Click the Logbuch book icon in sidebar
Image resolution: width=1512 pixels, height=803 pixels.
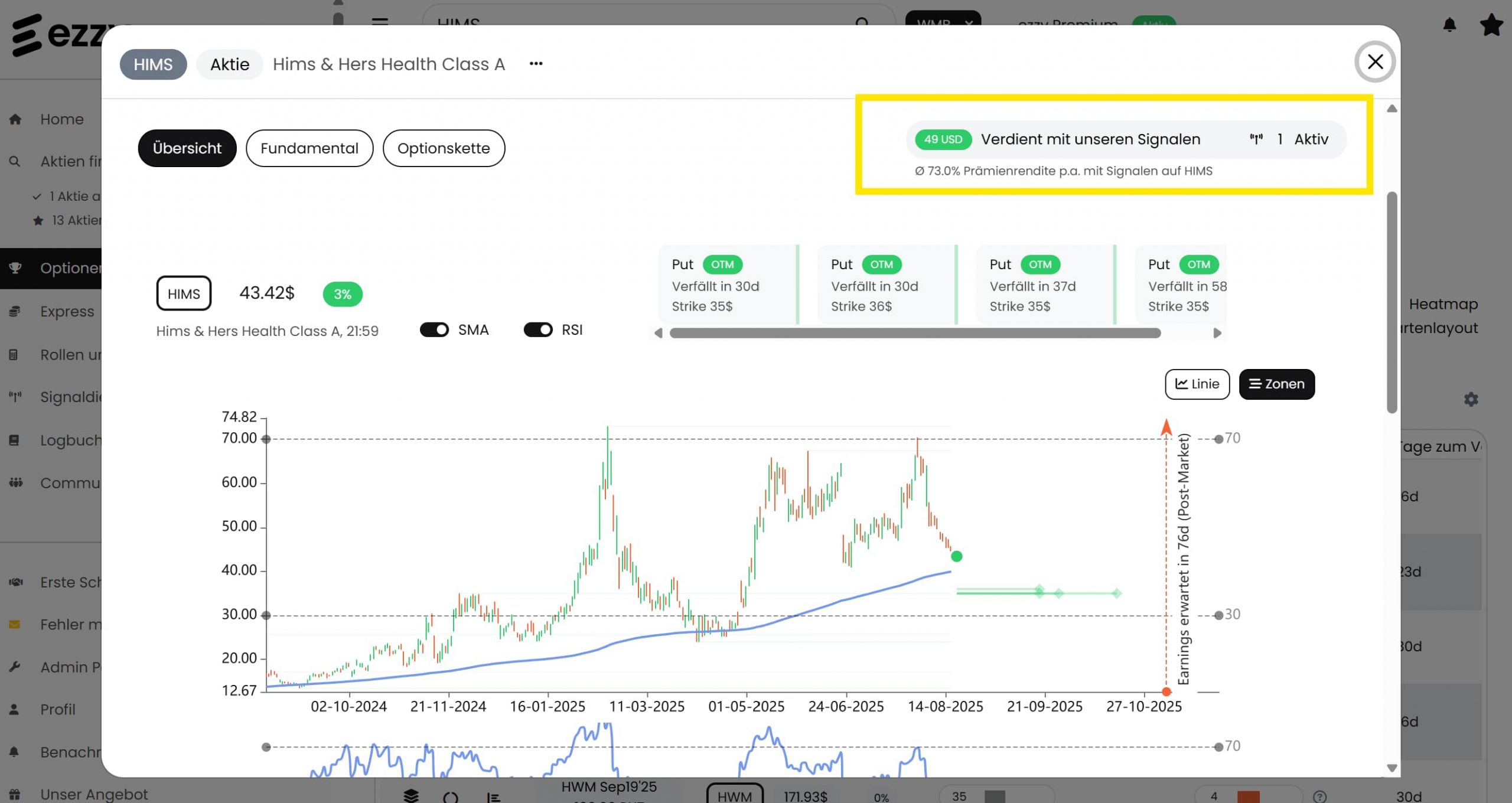pos(15,440)
